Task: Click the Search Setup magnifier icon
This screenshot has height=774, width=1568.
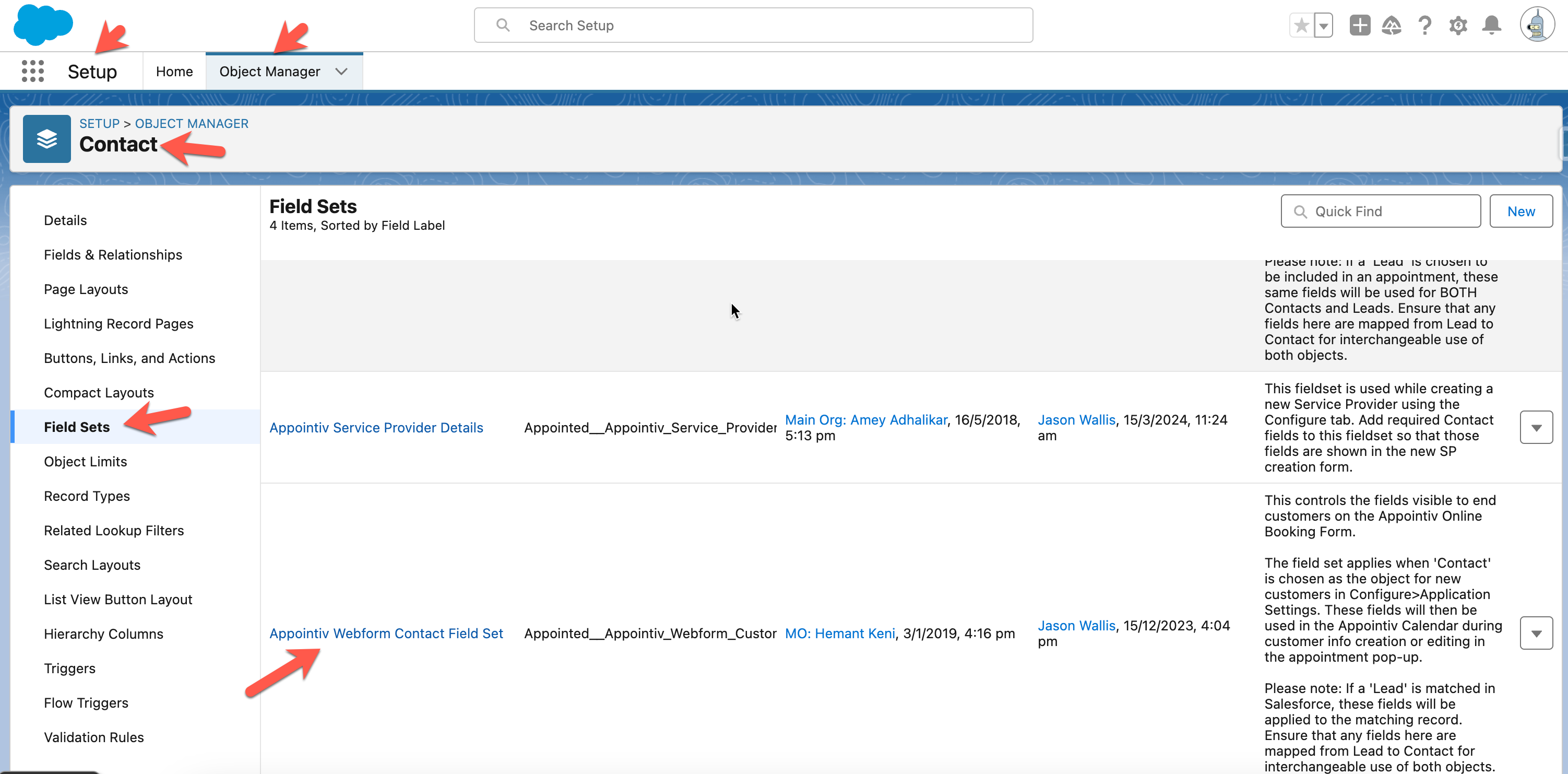Action: 503,25
